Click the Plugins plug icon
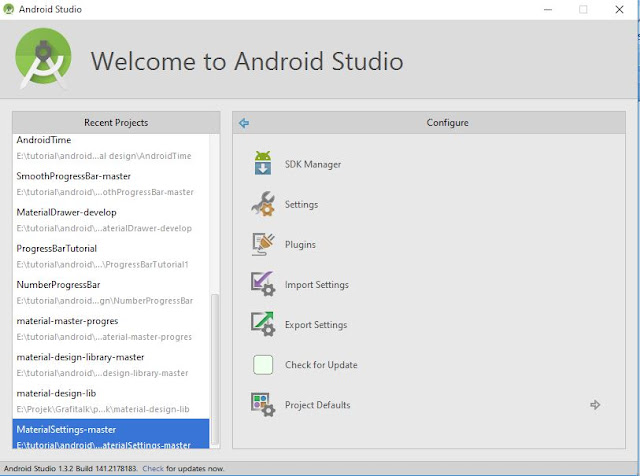The height and width of the screenshot is (476, 640). point(263,244)
